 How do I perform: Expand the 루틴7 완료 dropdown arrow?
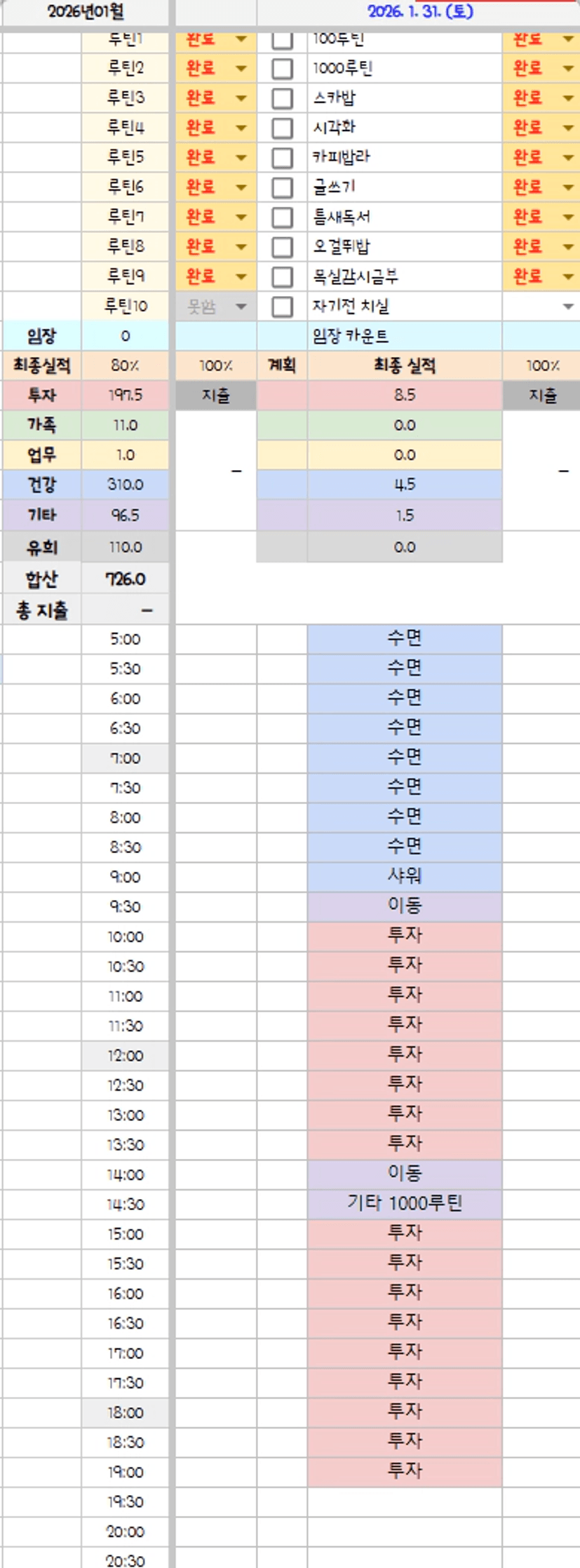pyautogui.click(x=241, y=217)
